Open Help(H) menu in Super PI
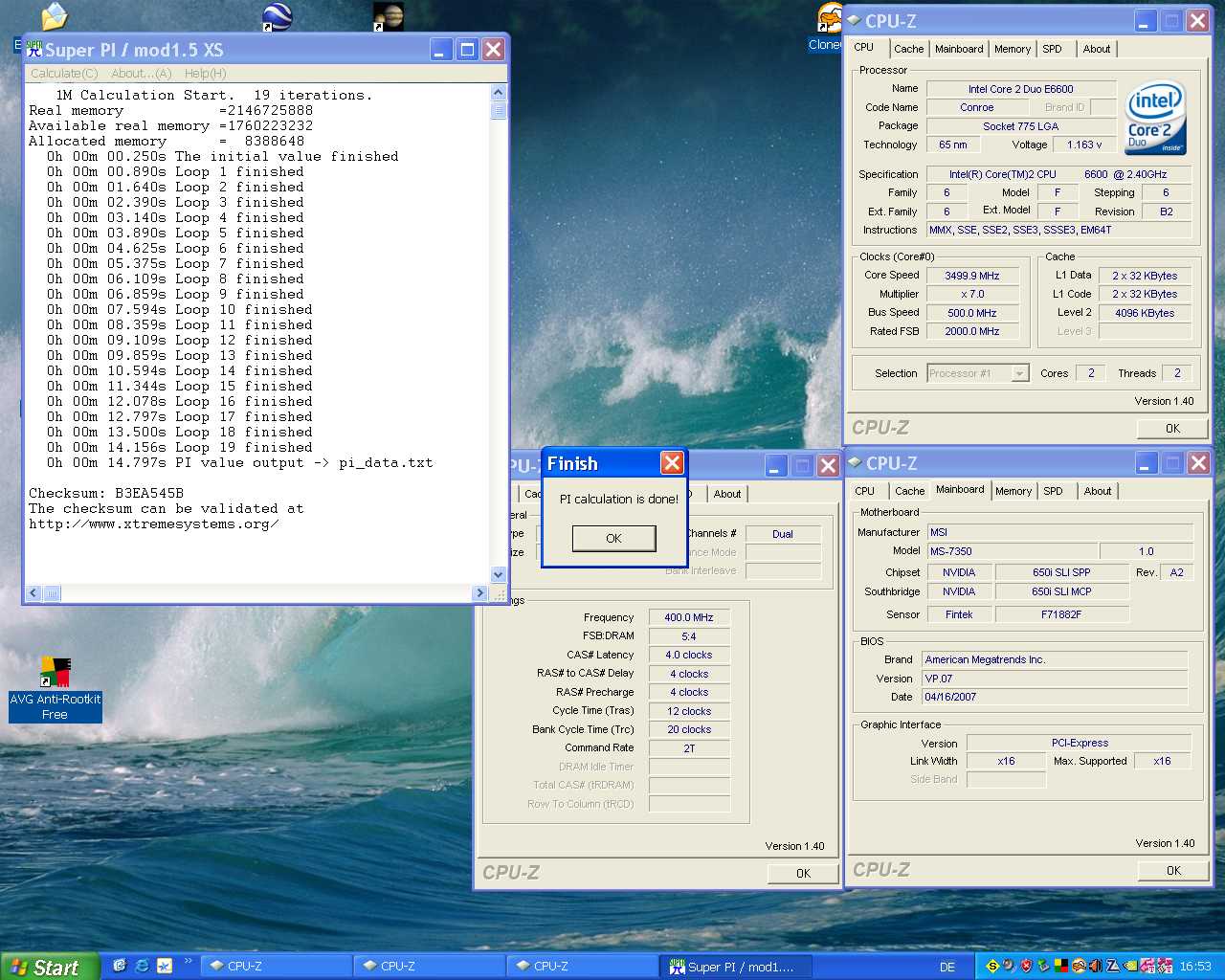The width and height of the screenshot is (1225, 980). (x=205, y=73)
